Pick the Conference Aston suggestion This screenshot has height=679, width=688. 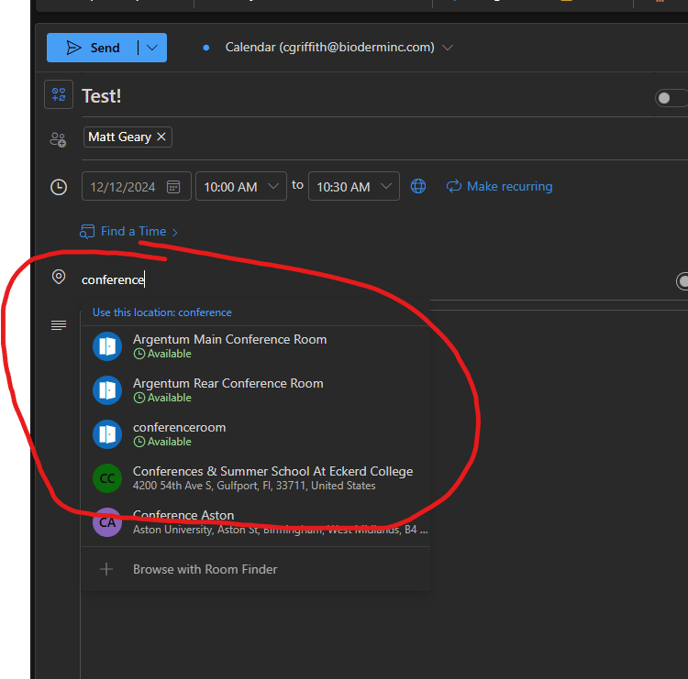pyautogui.click(x=255, y=522)
